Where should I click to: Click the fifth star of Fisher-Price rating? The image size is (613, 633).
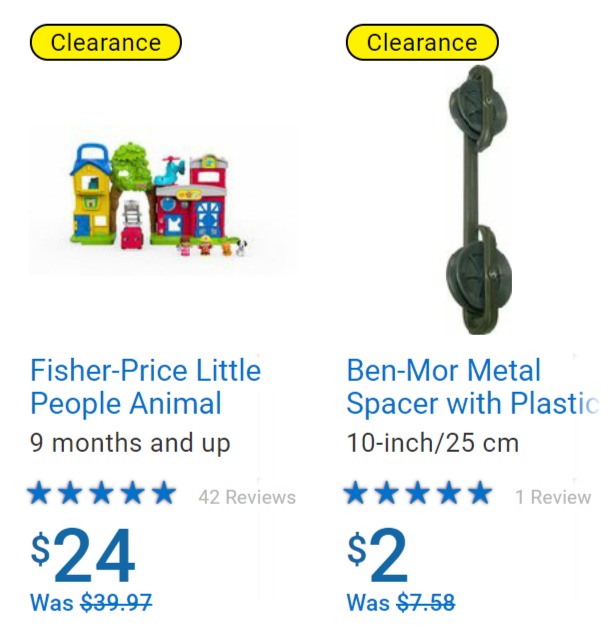pyautogui.click(x=164, y=493)
